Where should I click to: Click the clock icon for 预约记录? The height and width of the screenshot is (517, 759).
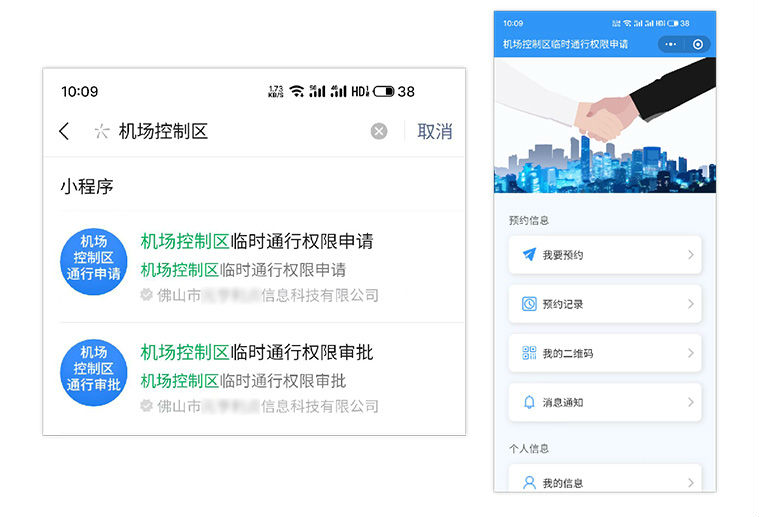[x=529, y=304]
